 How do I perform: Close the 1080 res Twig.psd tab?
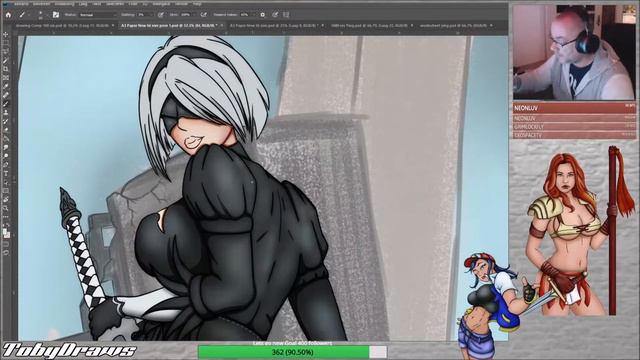coord(411,25)
